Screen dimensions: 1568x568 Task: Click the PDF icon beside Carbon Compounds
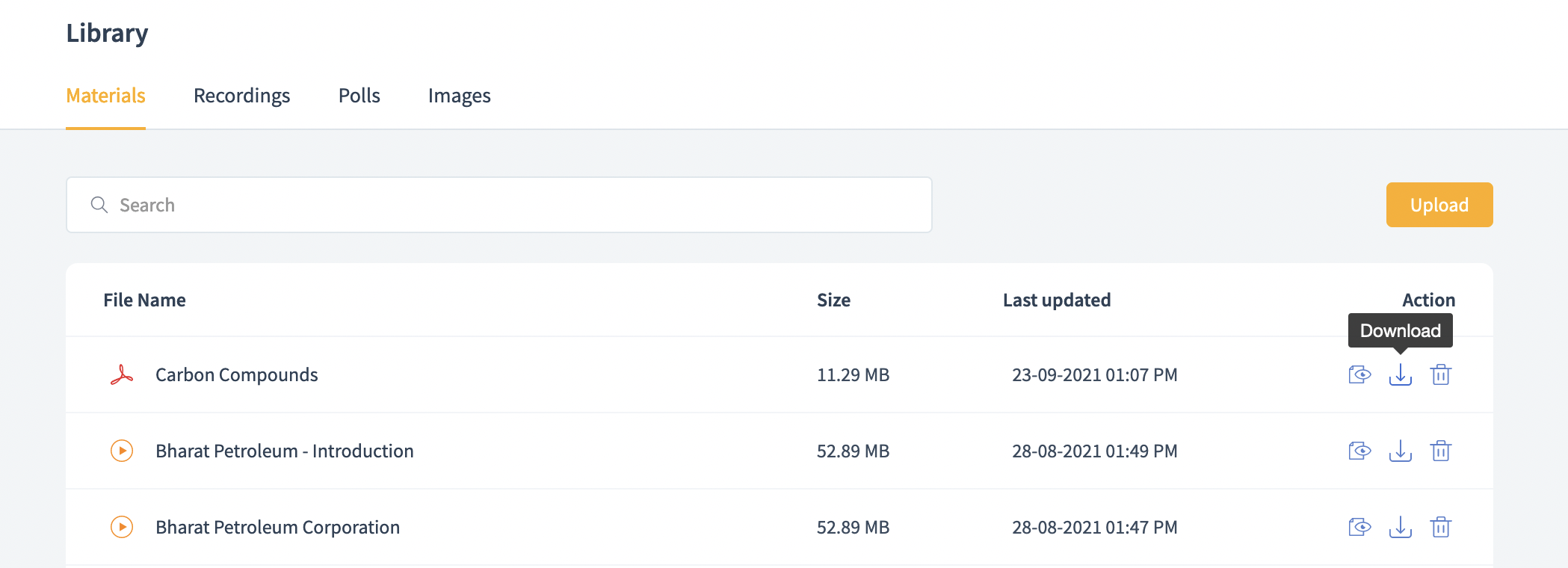(122, 374)
